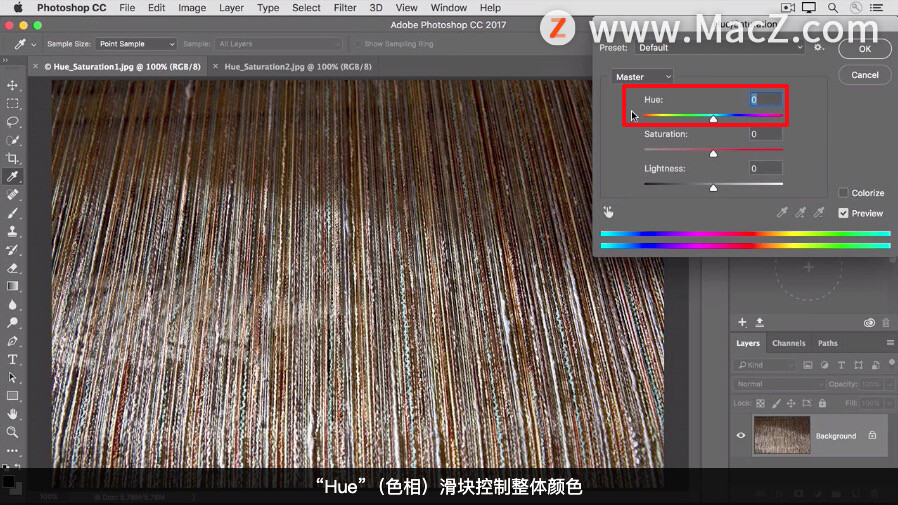This screenshot has height=505, width=898.
Task: Enable the Colorize checkbox
Action: 843,193
